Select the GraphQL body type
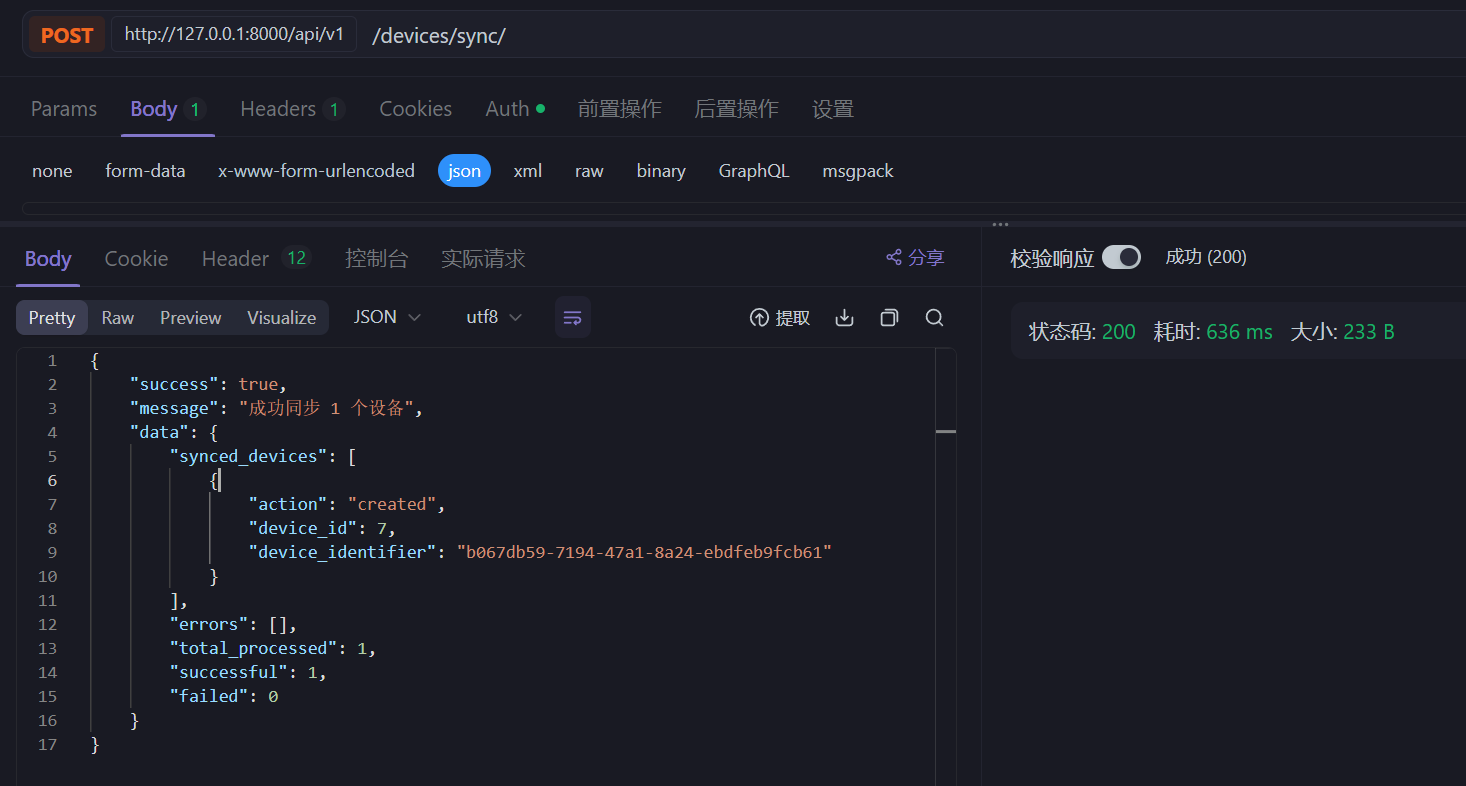The height and width of the screenshot is (786, 1466). pyautogui.click(x=754, y=171)
